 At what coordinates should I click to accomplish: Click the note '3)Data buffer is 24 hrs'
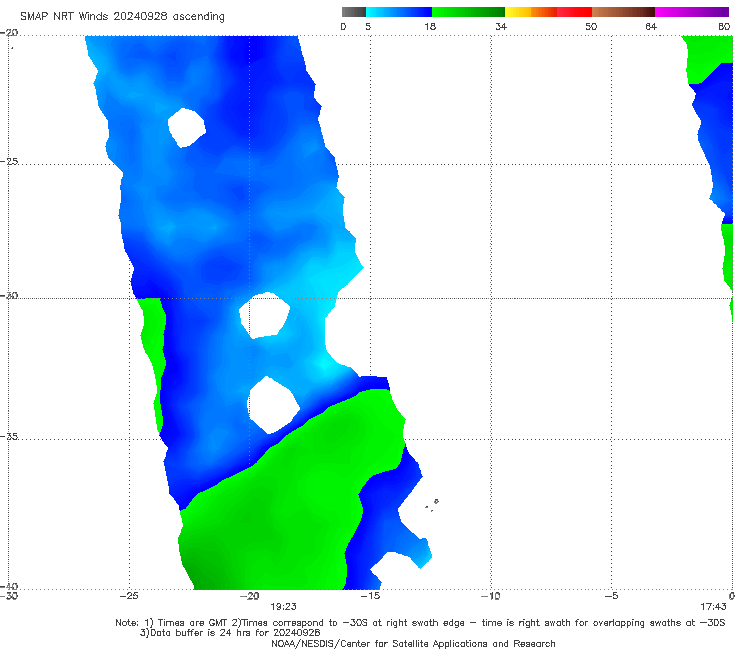(230, 633)
